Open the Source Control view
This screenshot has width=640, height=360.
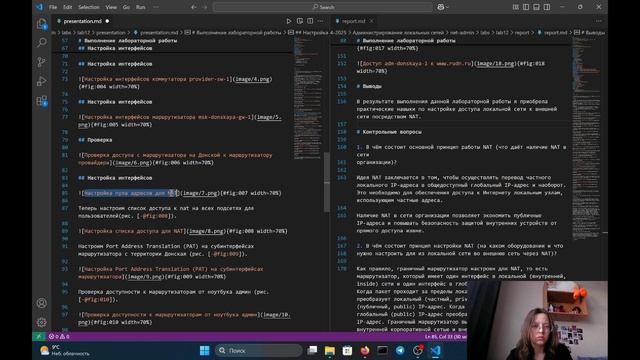(x=42, y=62)
